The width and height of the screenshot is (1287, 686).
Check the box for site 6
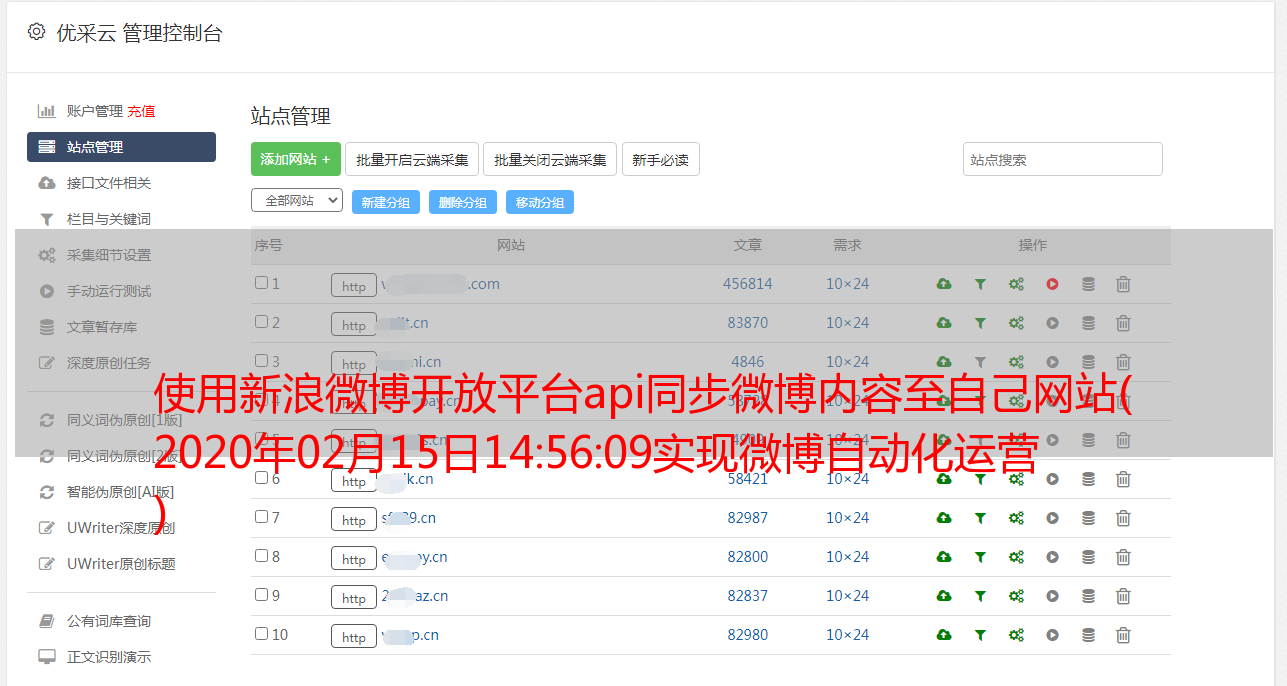(261, 478)
